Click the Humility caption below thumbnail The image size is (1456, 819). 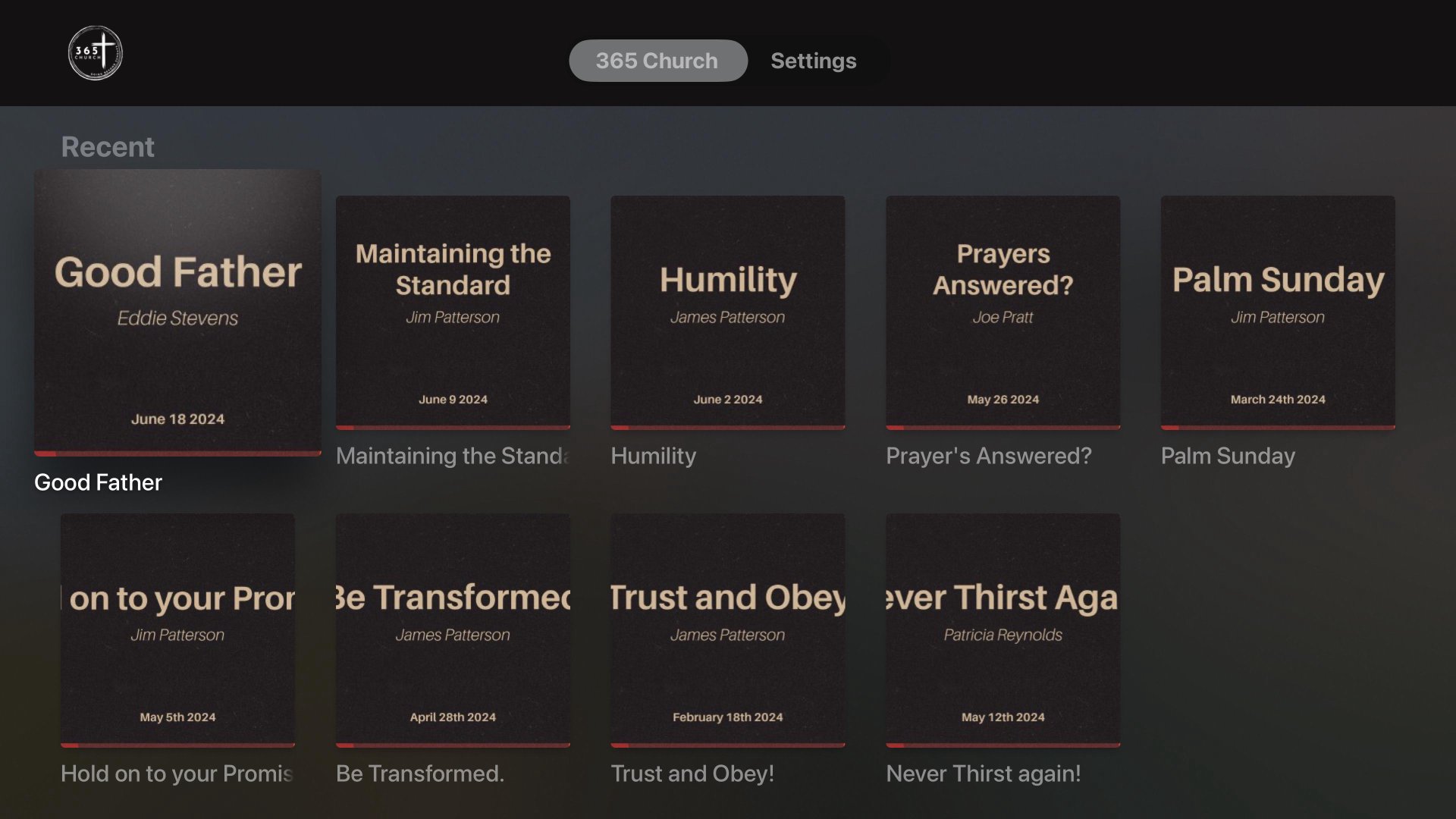click(x=653, y=456)
